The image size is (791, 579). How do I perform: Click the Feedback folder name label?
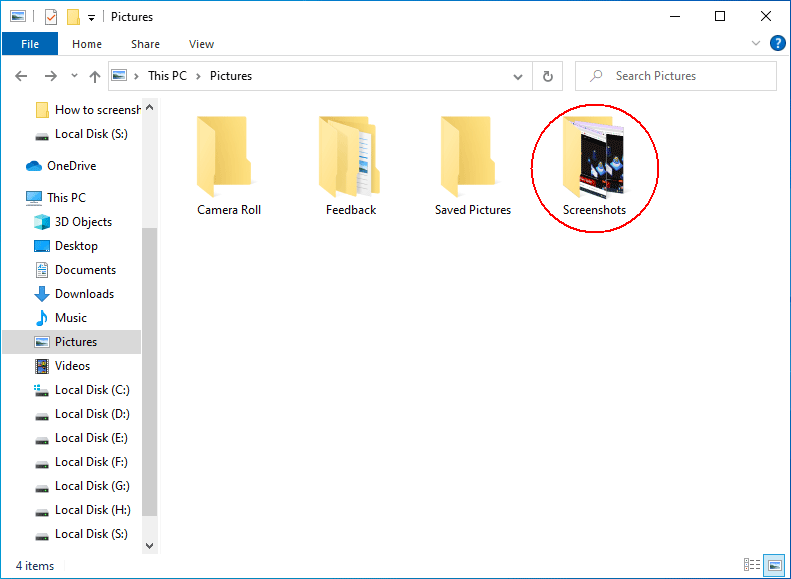click(x=351, y=210)
